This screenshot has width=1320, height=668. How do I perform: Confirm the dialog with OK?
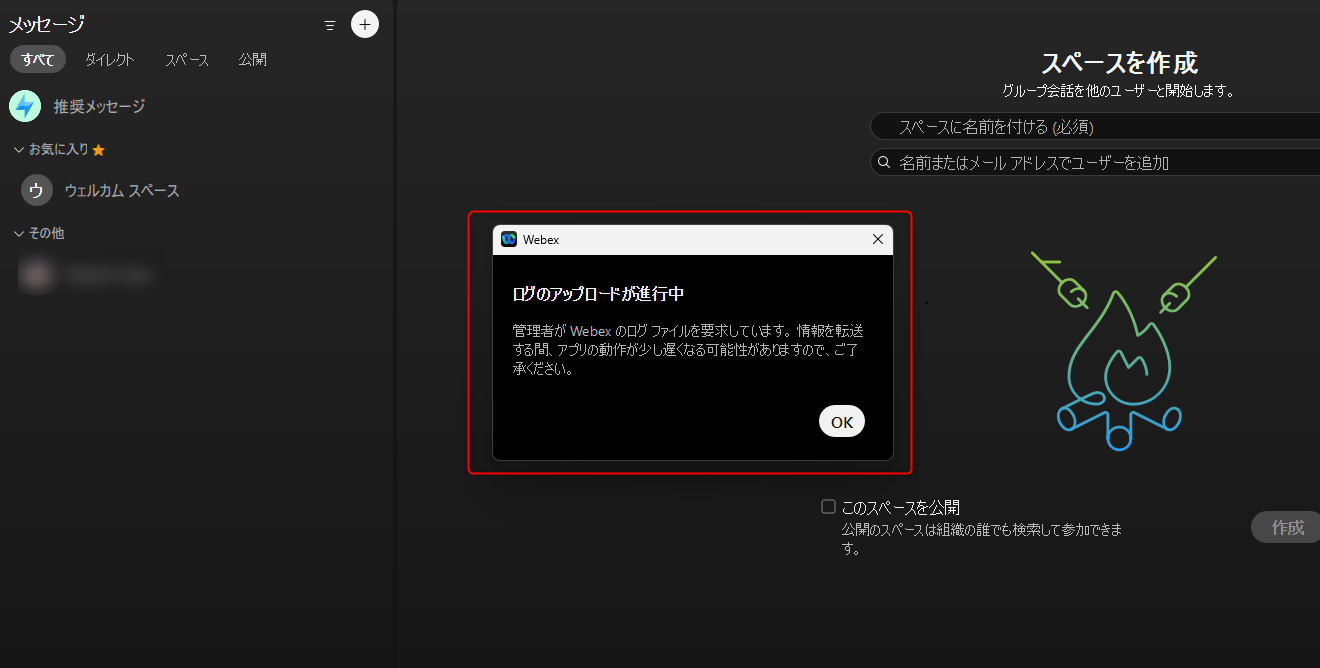(x=842, y=422)
